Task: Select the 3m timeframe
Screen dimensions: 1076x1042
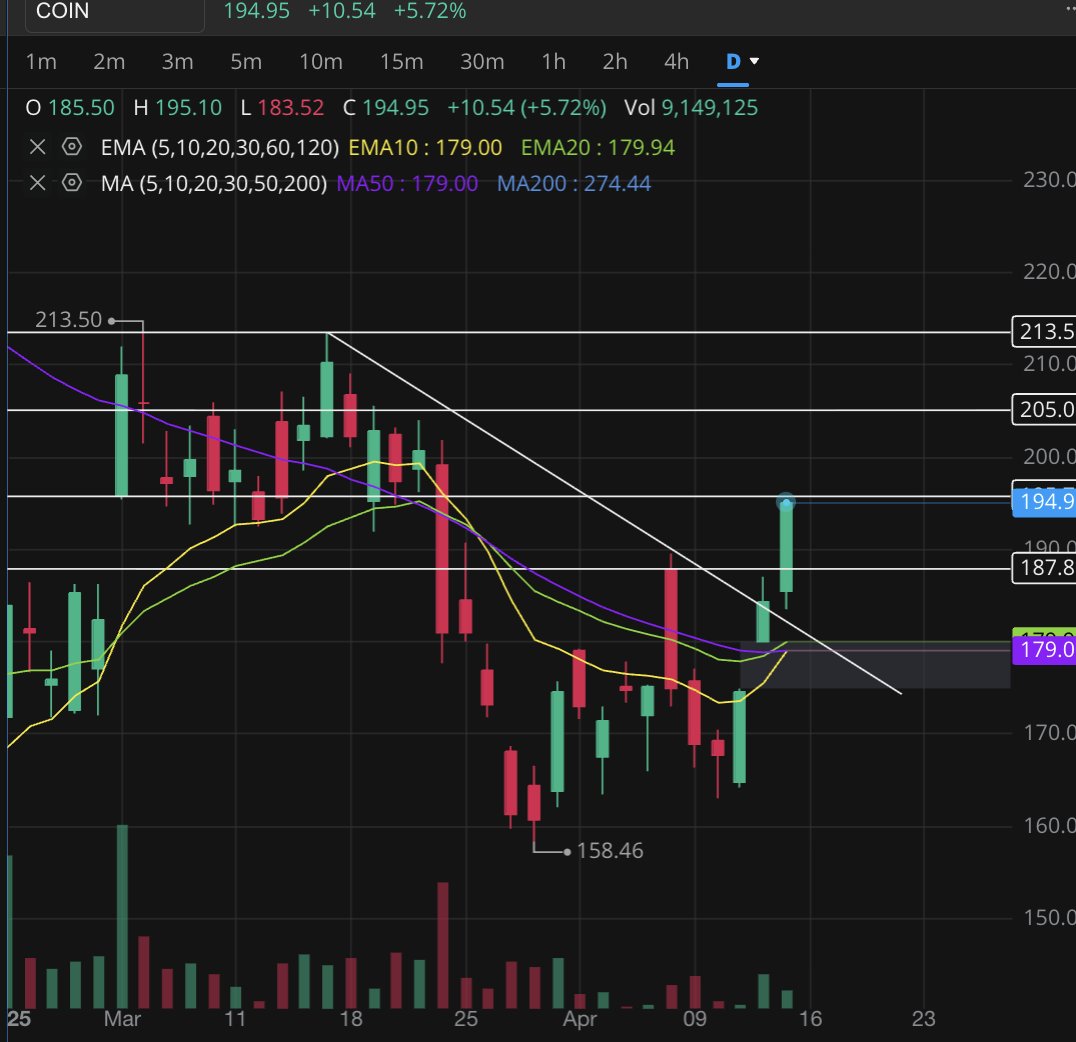Action: click(177, 62)
